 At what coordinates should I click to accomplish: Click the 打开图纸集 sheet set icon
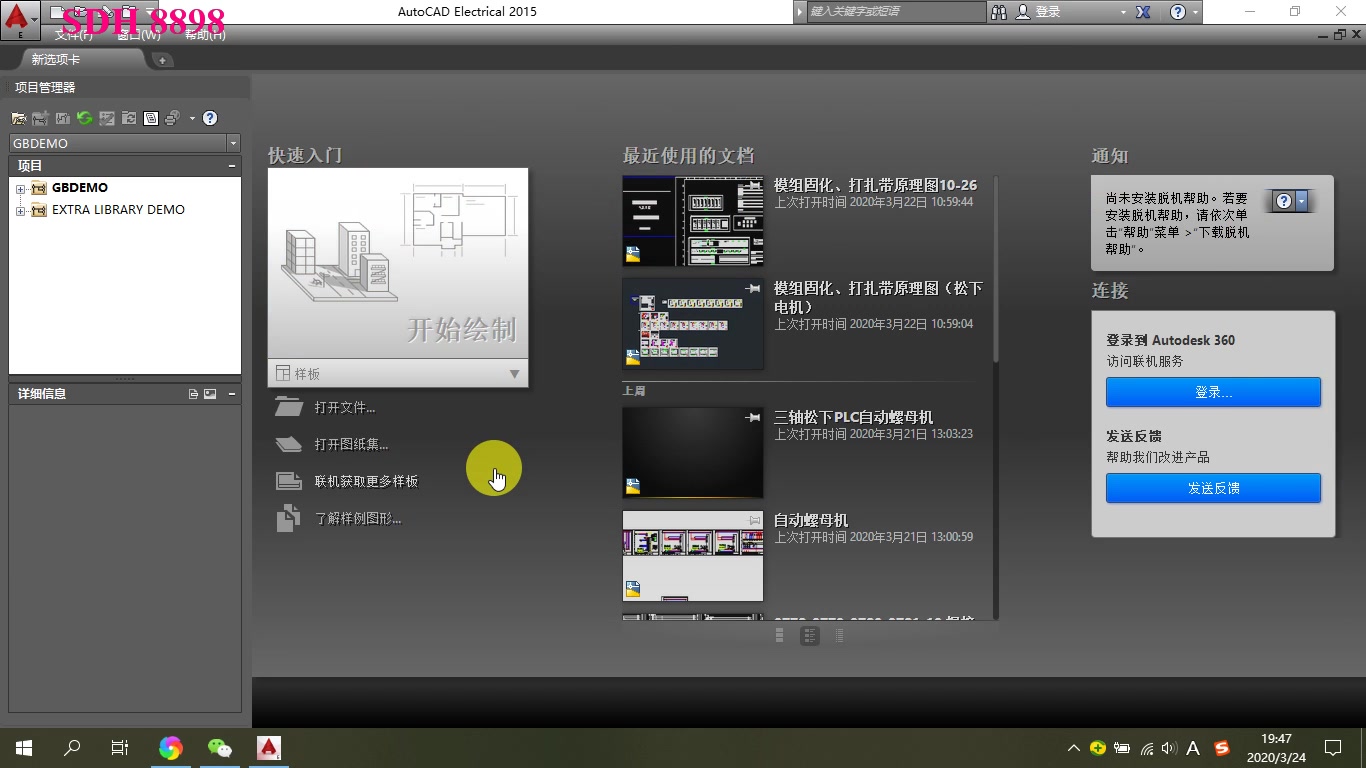pyautogui.click(x=289, y=444)
